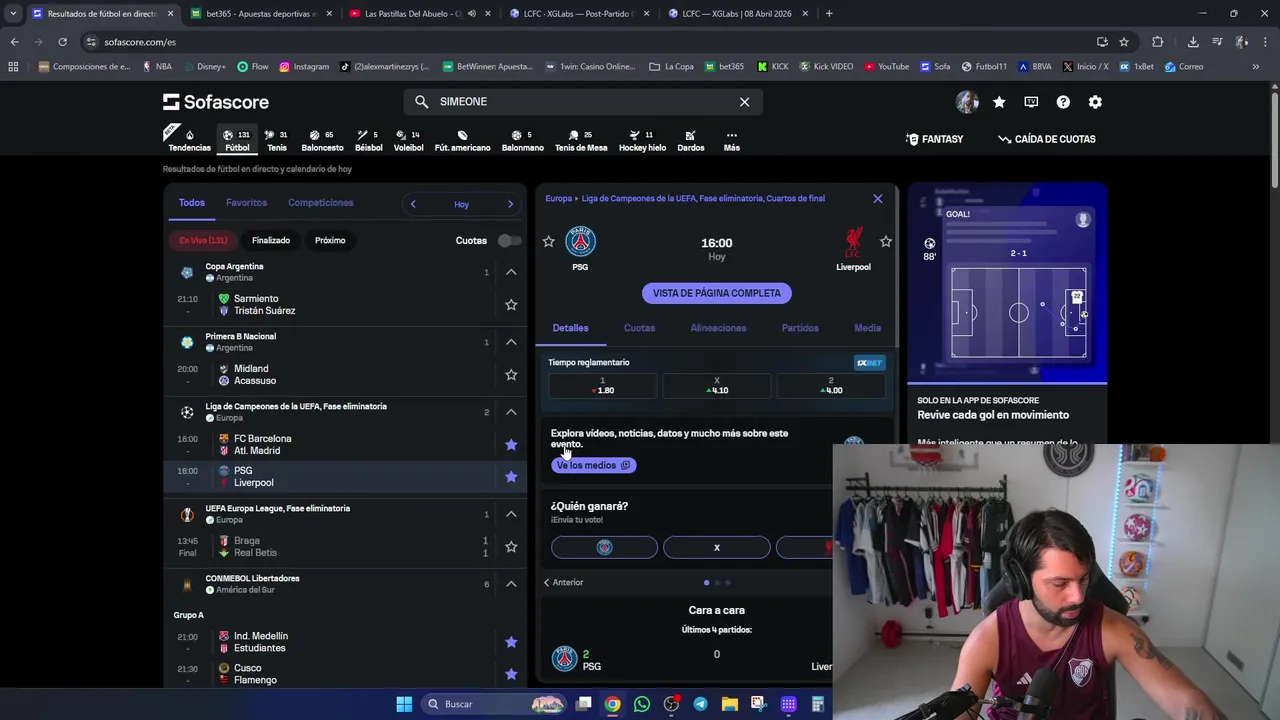Open the Balonmano sport category
Viewport: 1280px width, 720px height.
522,141
